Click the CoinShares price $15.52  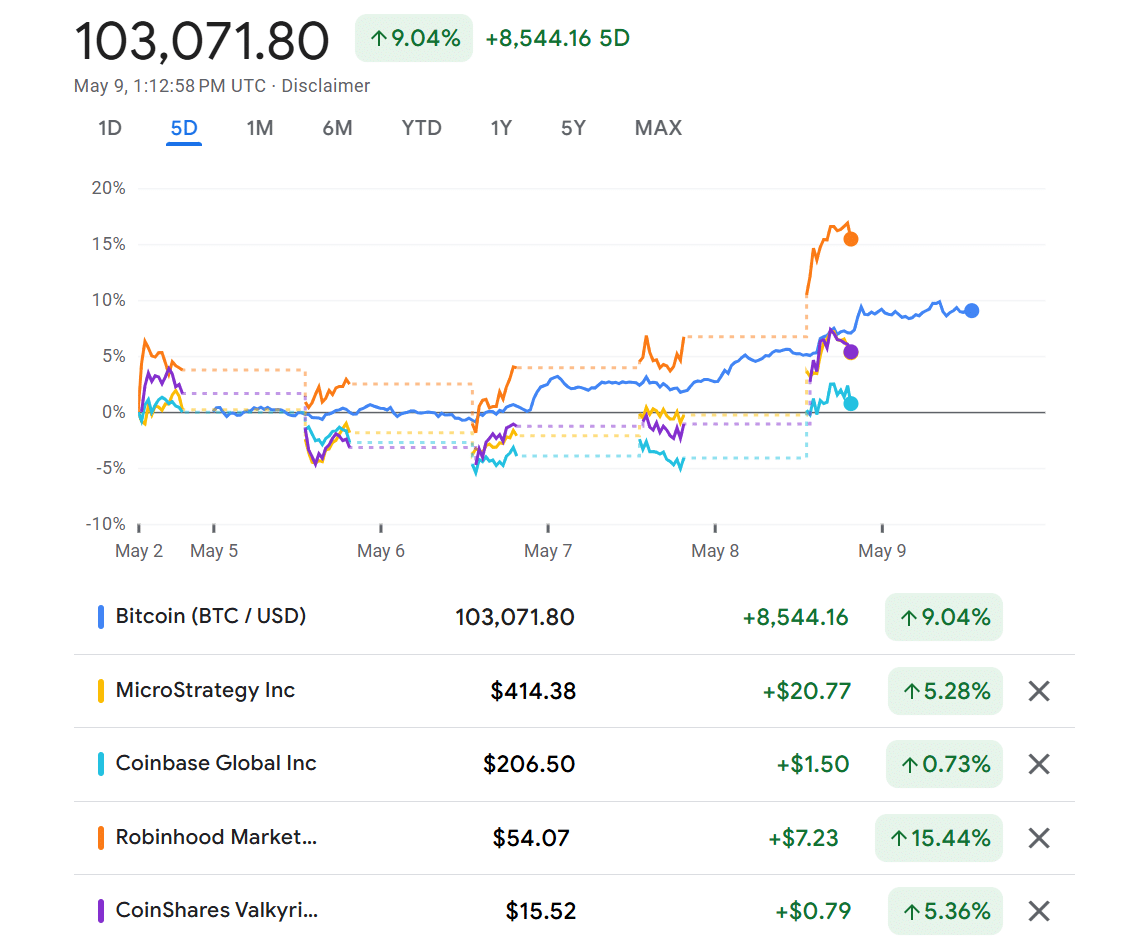coord(540,912)
